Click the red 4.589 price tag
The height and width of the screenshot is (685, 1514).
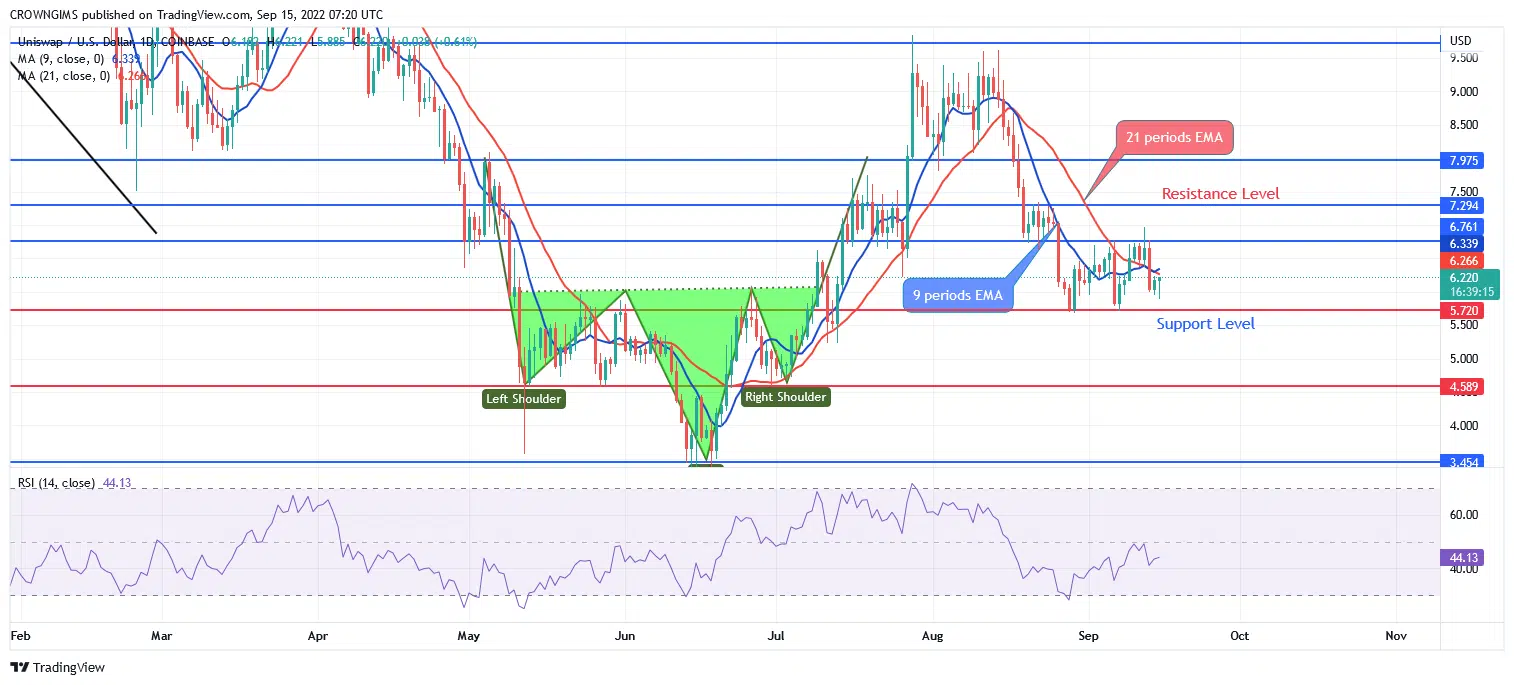[1461, 387]
